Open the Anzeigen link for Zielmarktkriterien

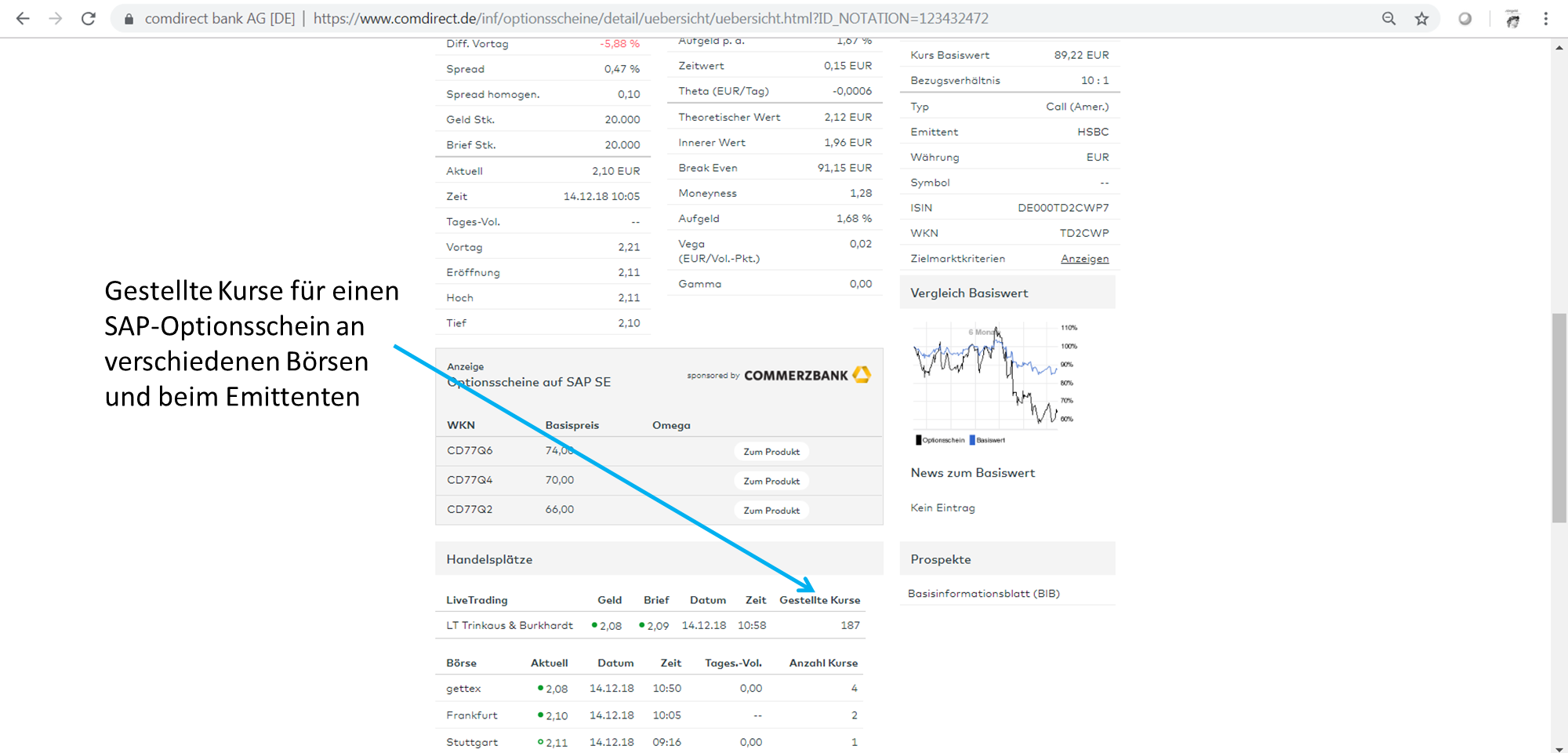pyautogui.click(x=1084, y=259)
